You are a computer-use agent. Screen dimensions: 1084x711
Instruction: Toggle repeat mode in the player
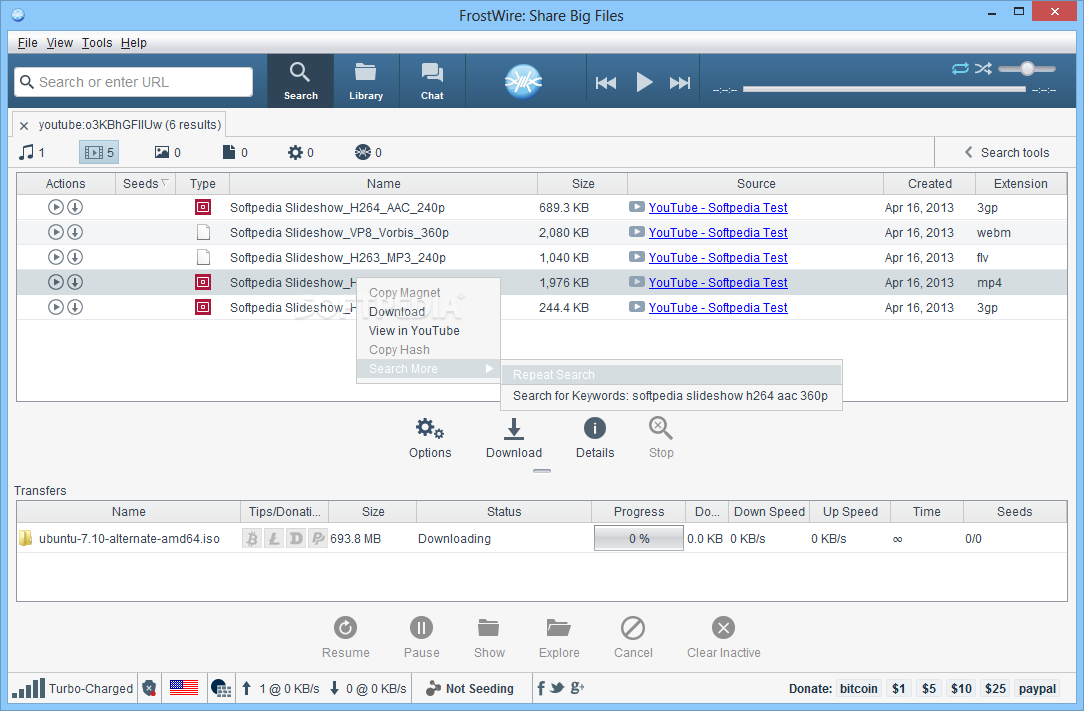(x=960, y=68)
